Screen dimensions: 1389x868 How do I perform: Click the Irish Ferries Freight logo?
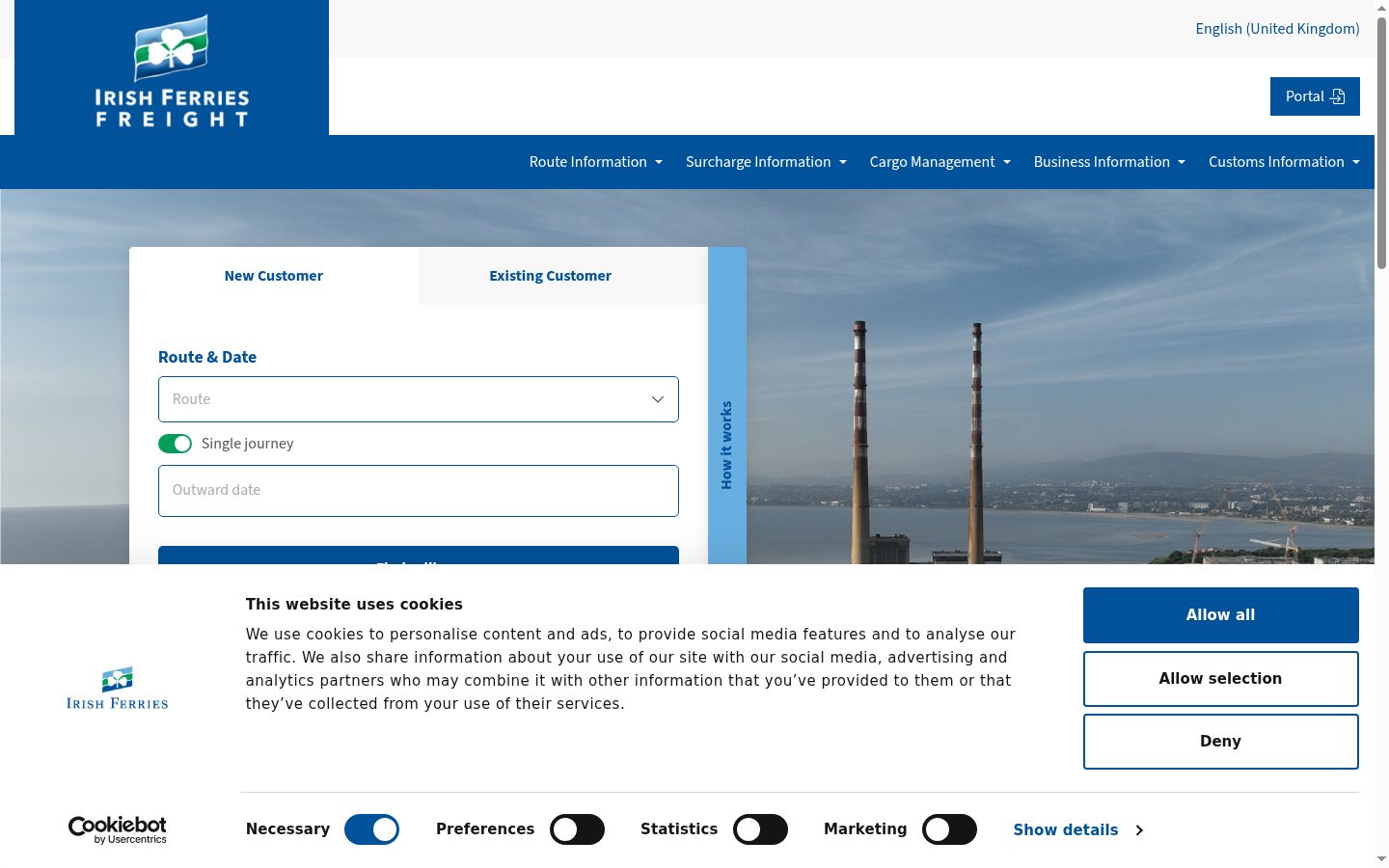pos(172,69)
